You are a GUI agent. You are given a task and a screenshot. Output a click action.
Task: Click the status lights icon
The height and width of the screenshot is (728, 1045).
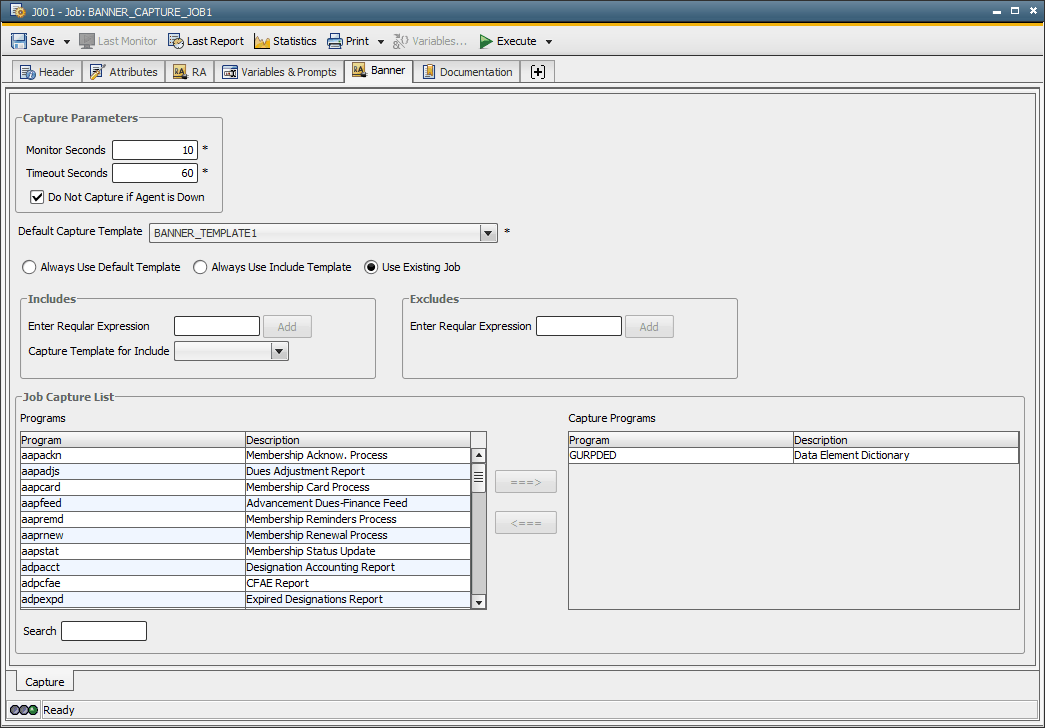pos(23,710)
